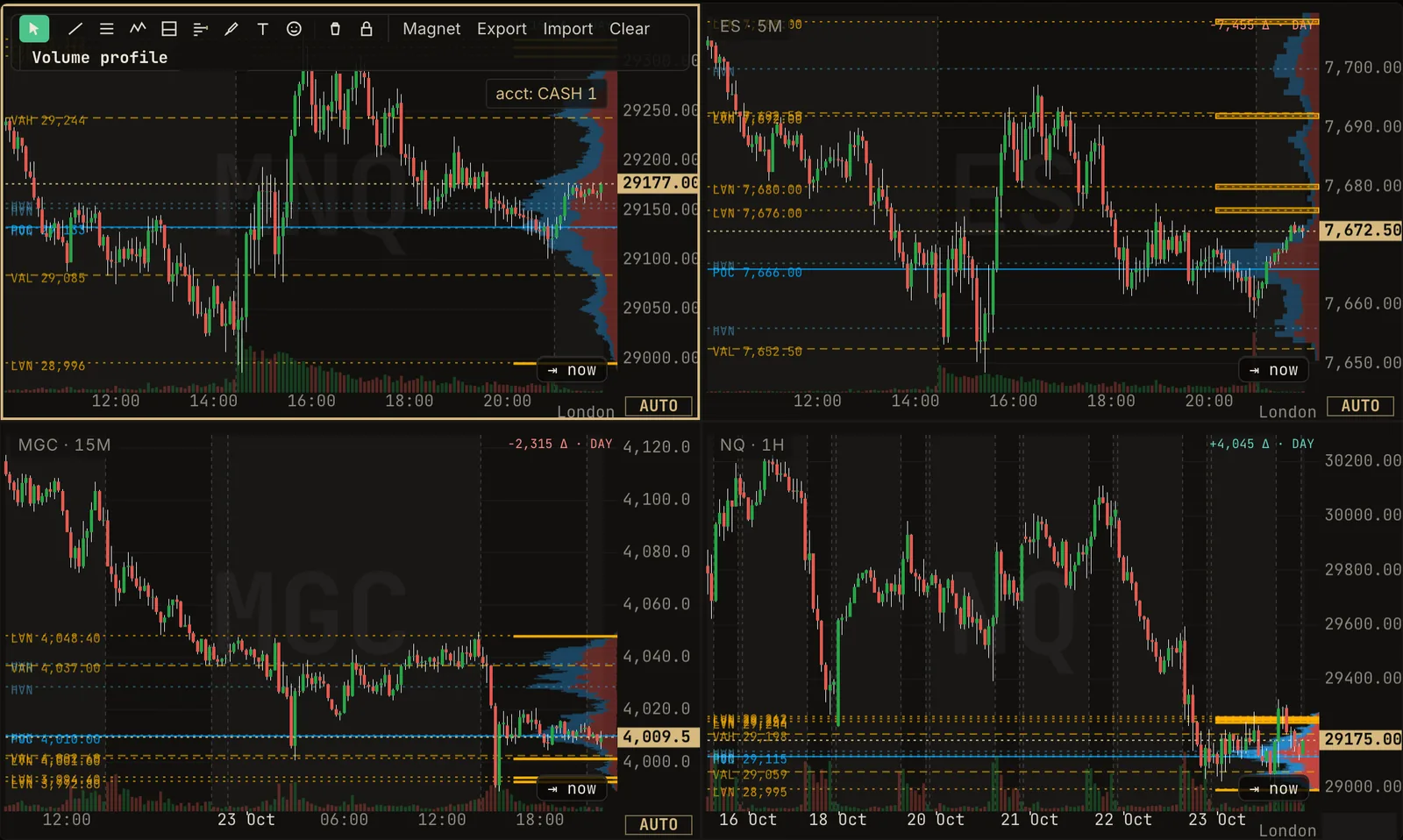Open the London timezone selector on MNQ chart
The width and height of the screenshot is (1403, 840).
tap(586, 411)
